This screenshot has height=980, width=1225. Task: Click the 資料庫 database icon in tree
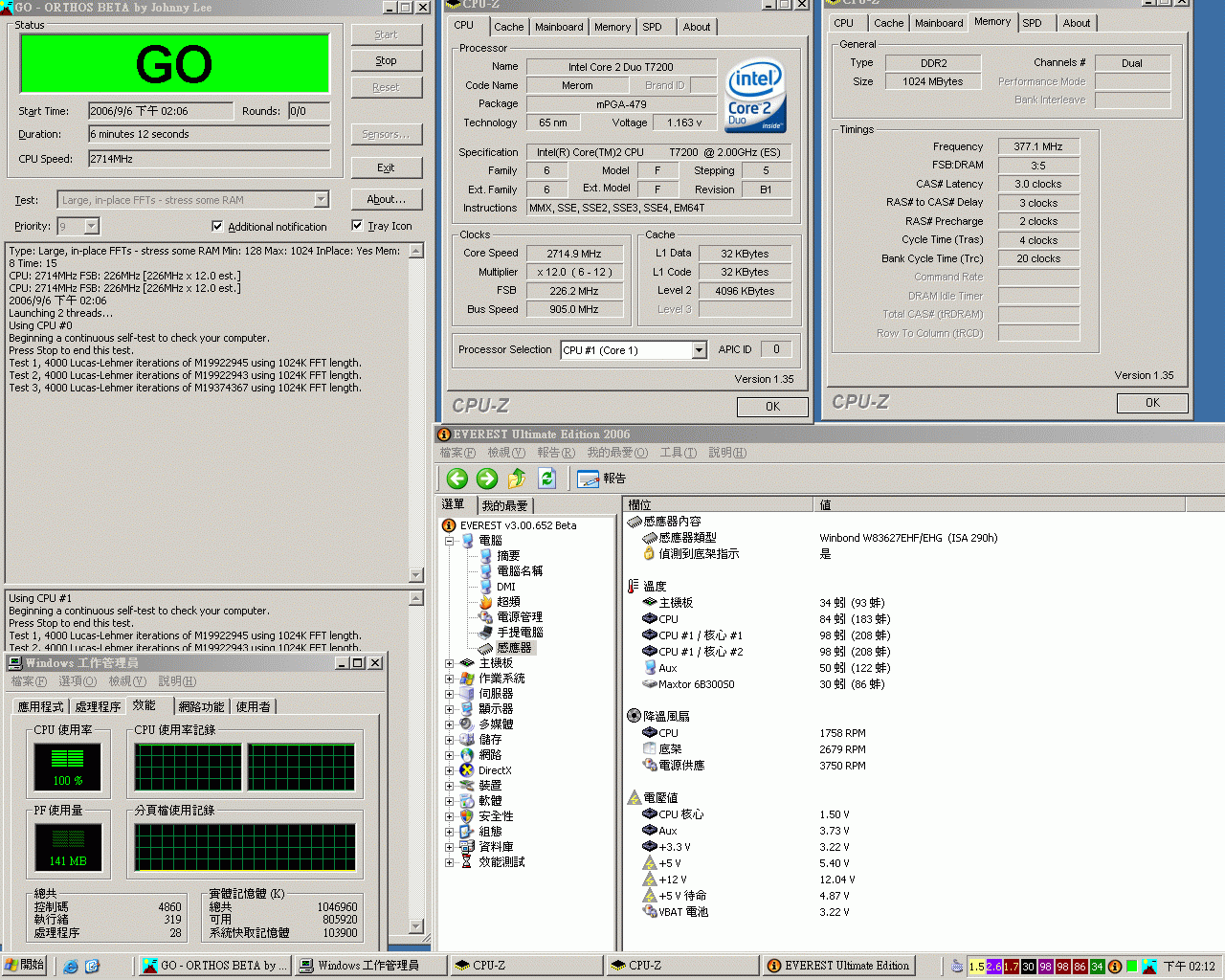(x=466, y=847)
